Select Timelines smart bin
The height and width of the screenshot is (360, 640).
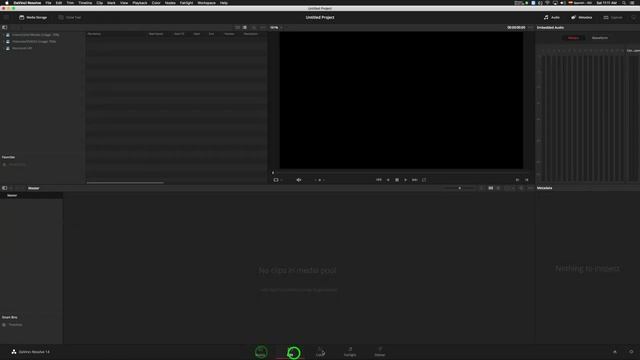16,325
